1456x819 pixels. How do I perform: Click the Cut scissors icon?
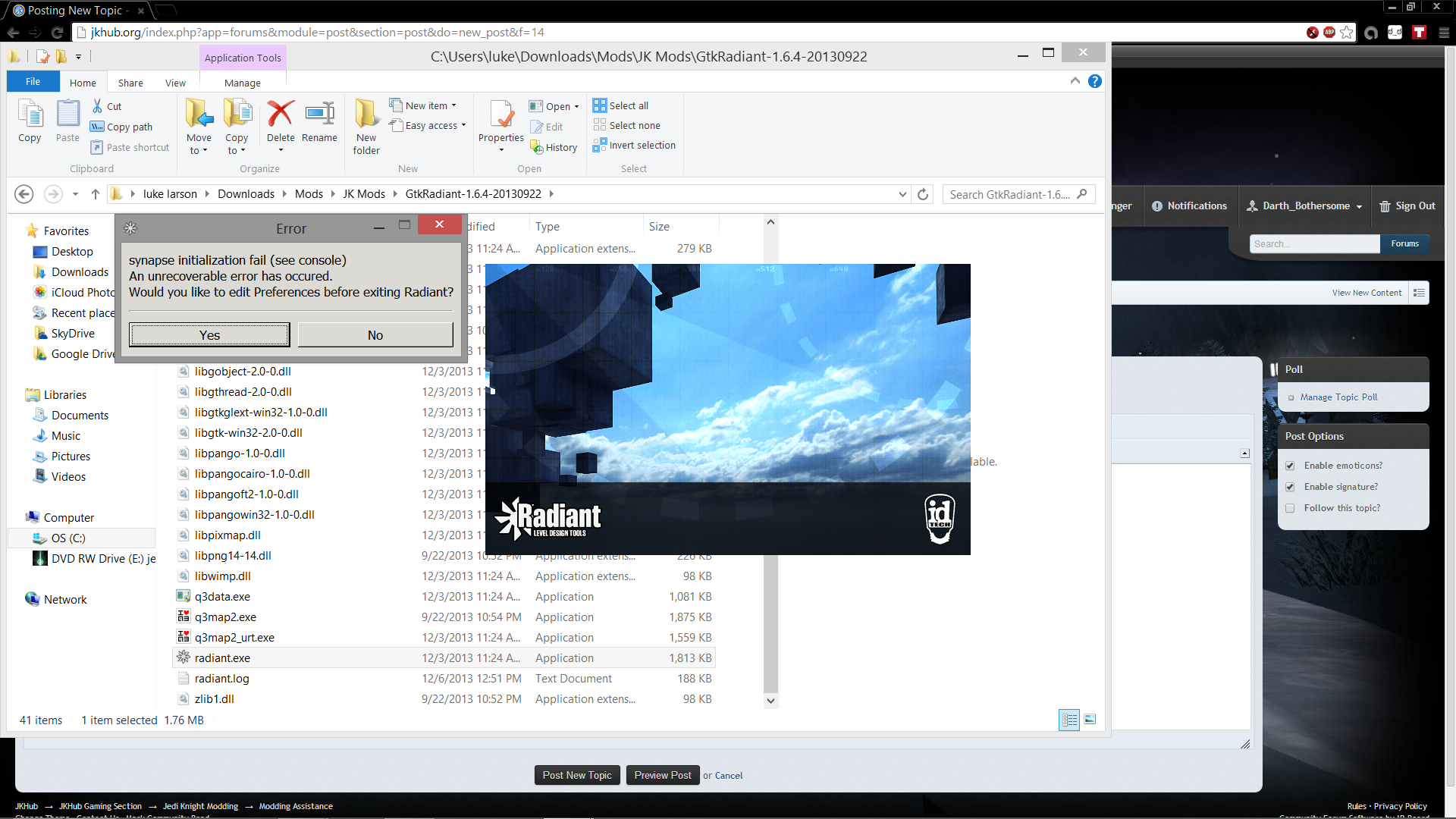coord(98,106)
